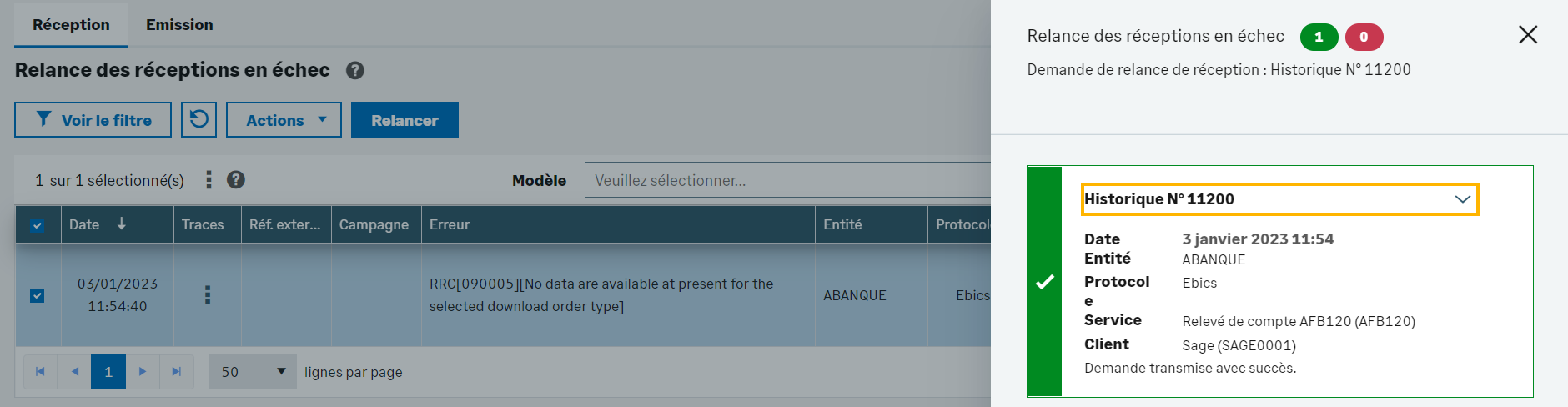Jump to last page of results
This screenshot has height=407, width=1568.
tap(177, 372)
